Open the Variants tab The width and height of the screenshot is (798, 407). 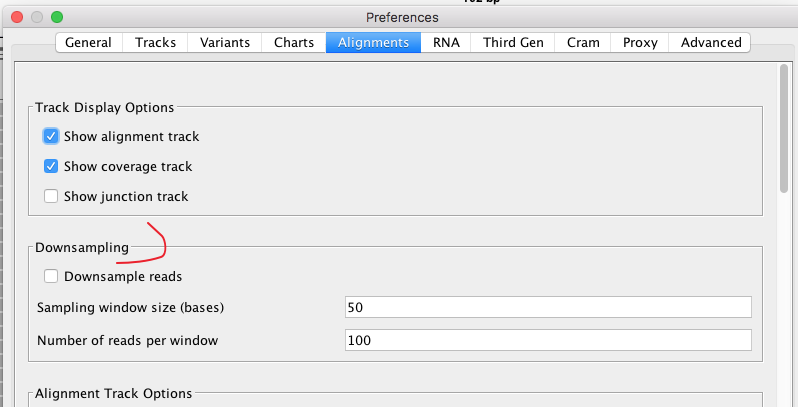224,42
